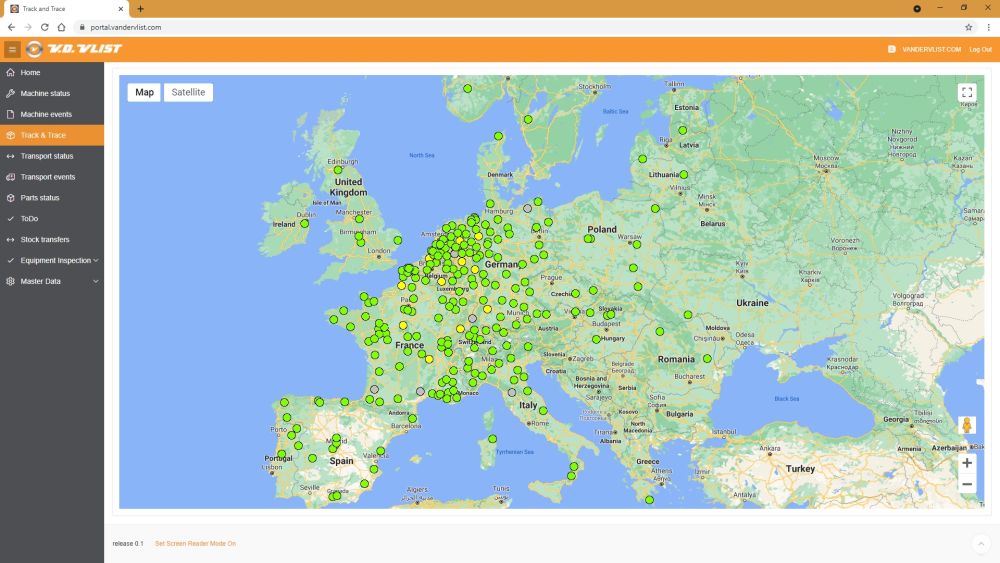Open fullscreen map view icon
This screenshot has width=1000, height=563.
point(967,92)
